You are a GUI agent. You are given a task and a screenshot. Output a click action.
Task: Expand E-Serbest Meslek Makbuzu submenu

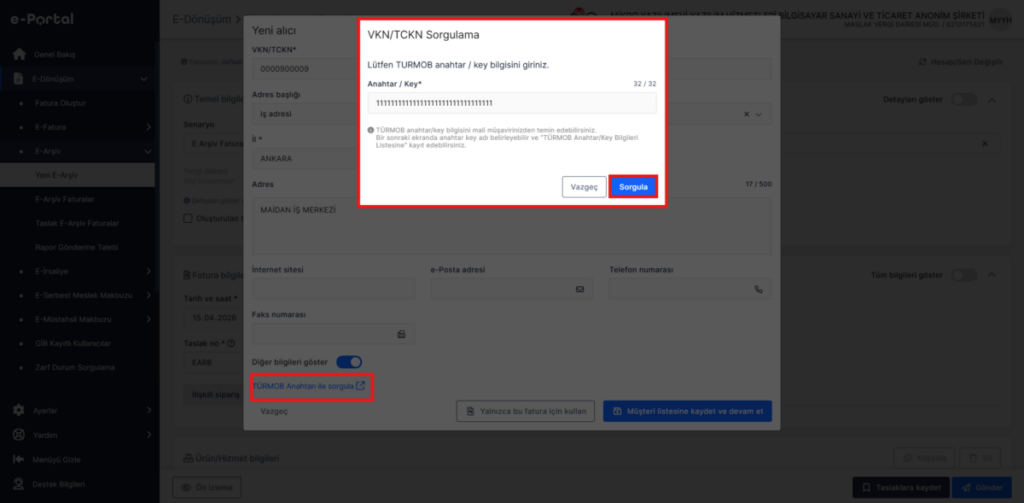click(148, 295)
